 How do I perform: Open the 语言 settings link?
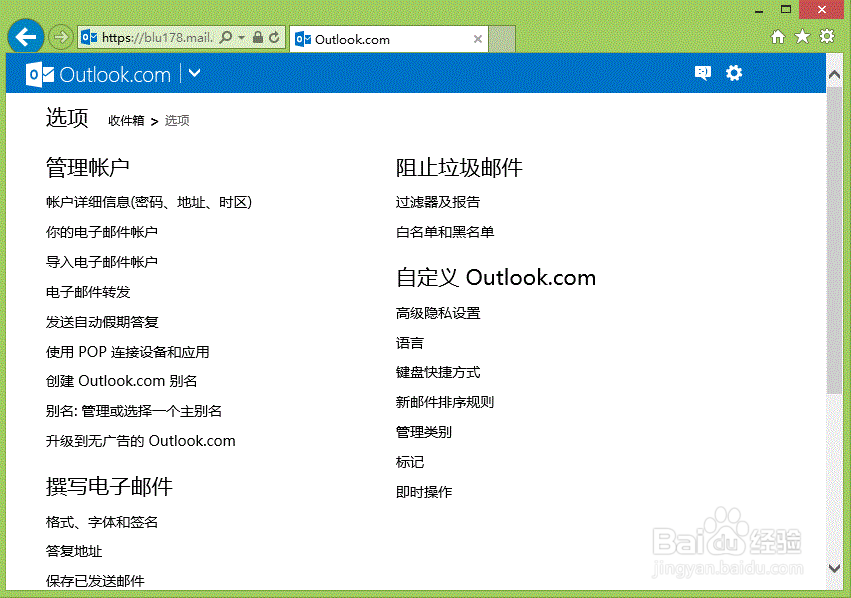[x=409, y=342]
